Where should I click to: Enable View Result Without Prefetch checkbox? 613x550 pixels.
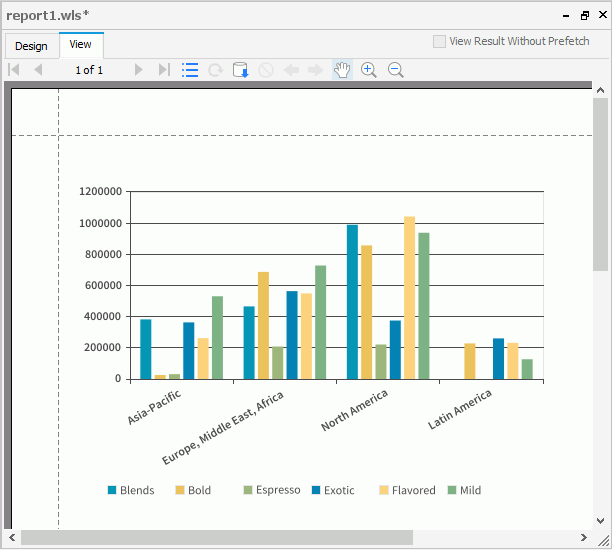click(440, 42)
